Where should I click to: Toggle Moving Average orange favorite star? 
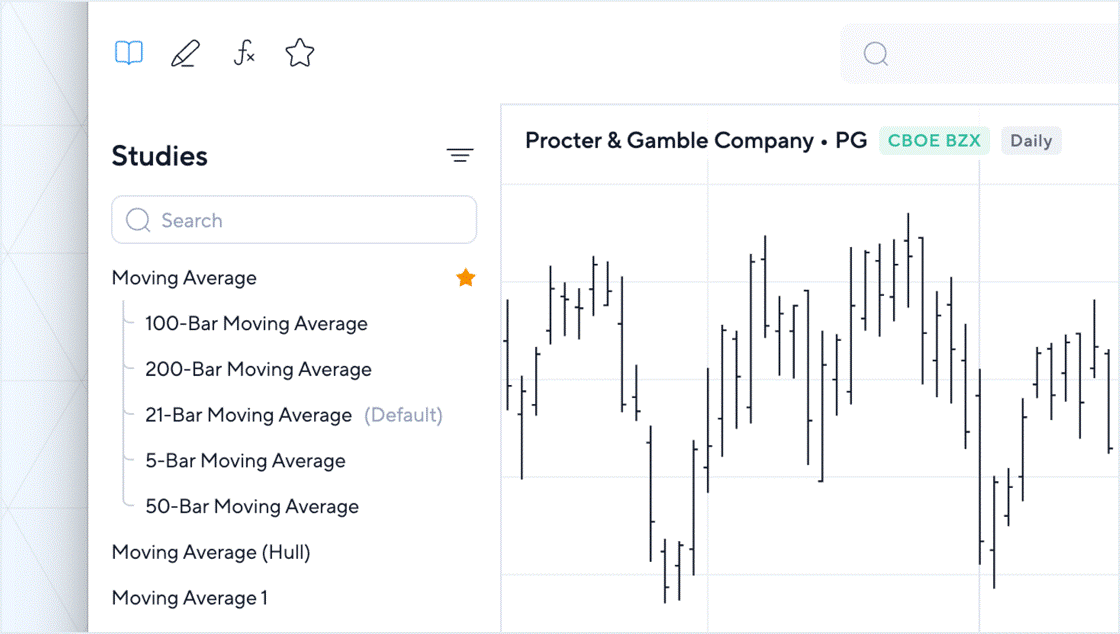coord(466,278)
